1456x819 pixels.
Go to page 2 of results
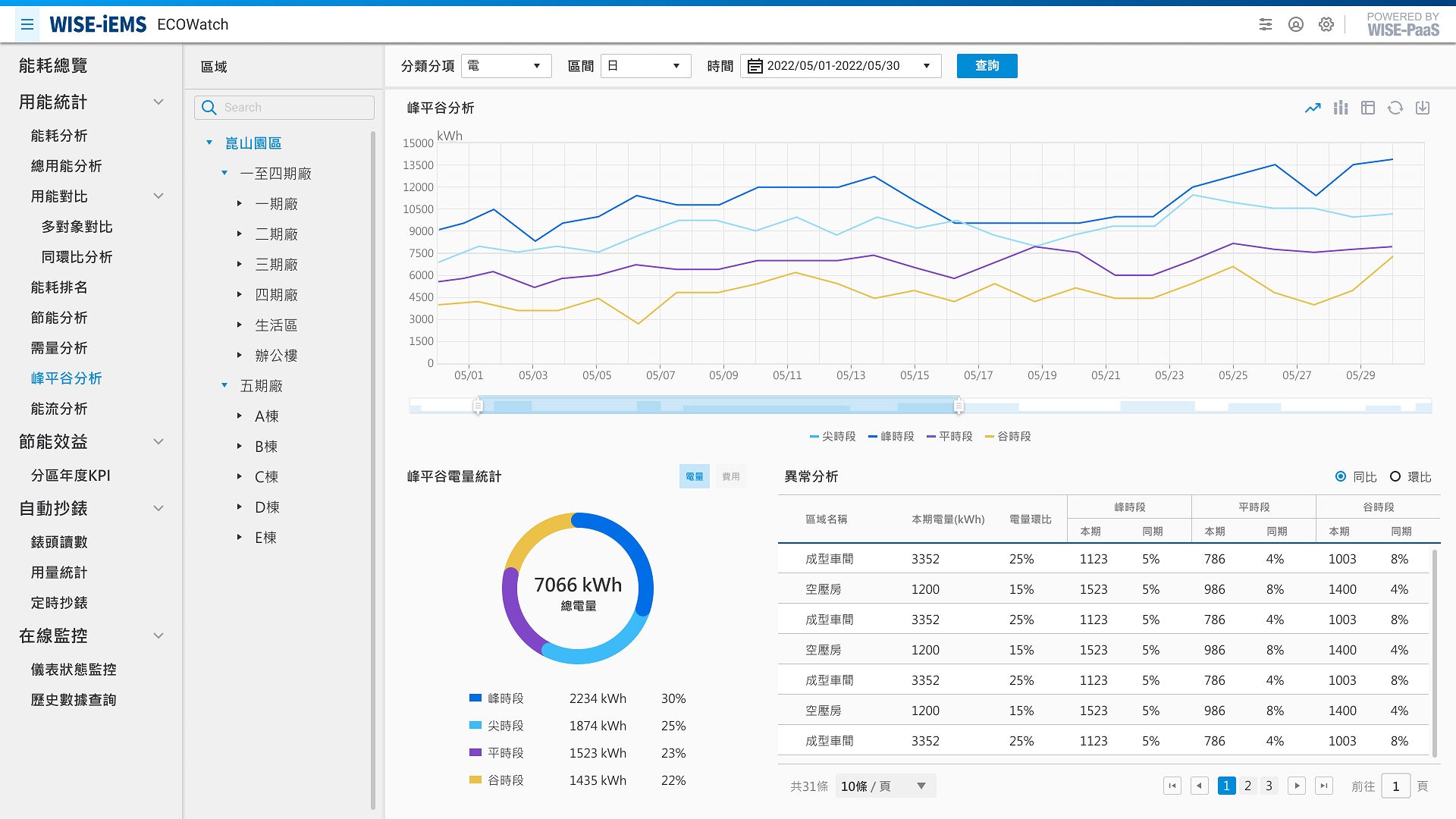point(1247,786)
